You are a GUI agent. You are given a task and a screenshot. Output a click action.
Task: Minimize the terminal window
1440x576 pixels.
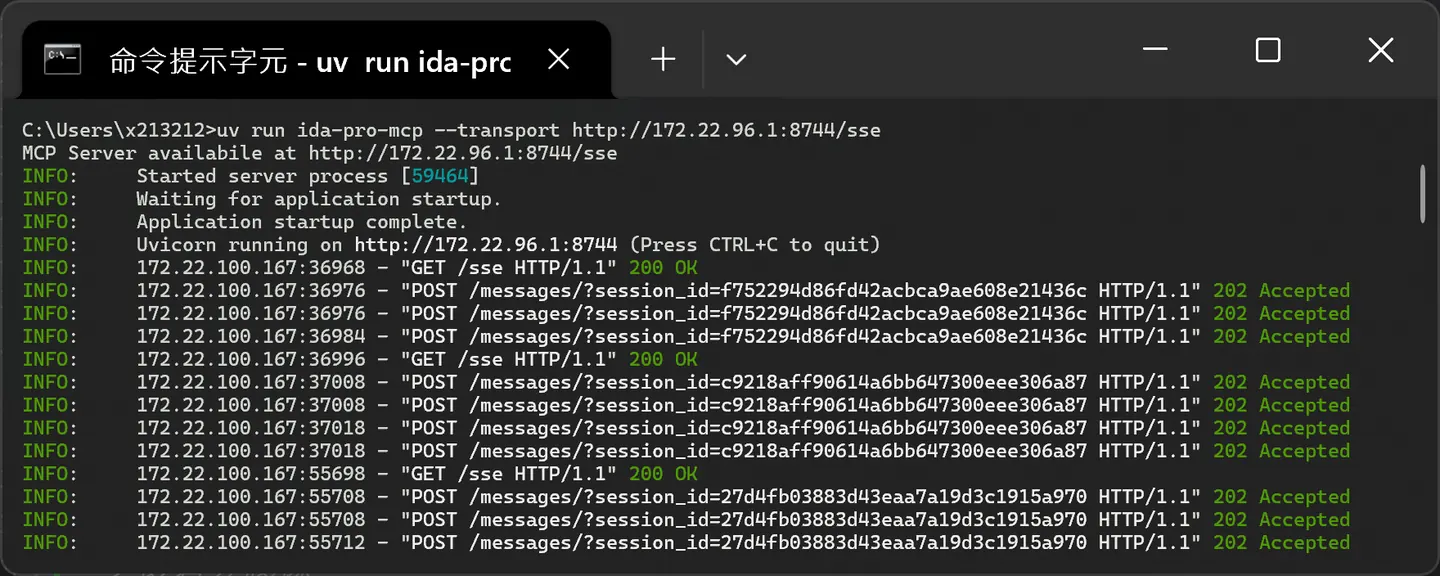click(x=1155, y=50)
